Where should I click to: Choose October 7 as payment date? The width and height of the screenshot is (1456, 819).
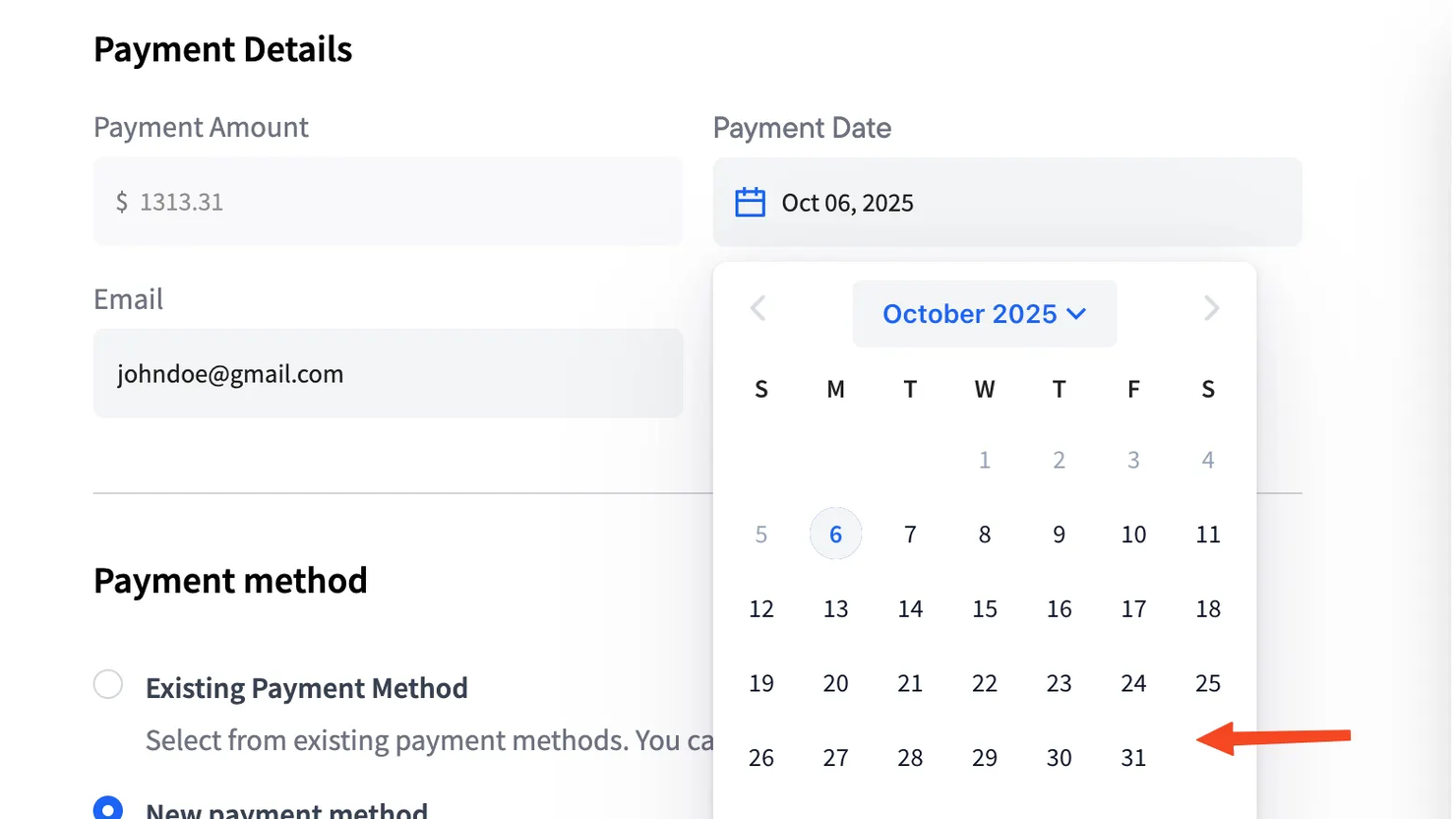910,535
